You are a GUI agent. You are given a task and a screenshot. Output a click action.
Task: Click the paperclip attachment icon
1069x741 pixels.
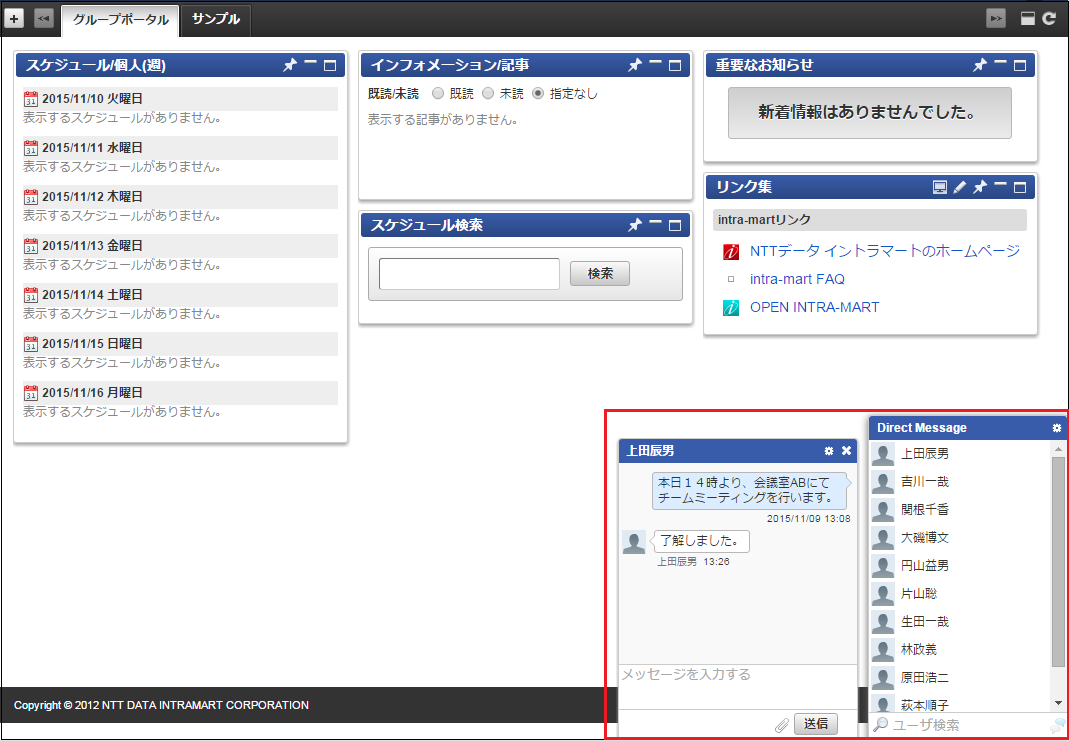click(782, 725)
